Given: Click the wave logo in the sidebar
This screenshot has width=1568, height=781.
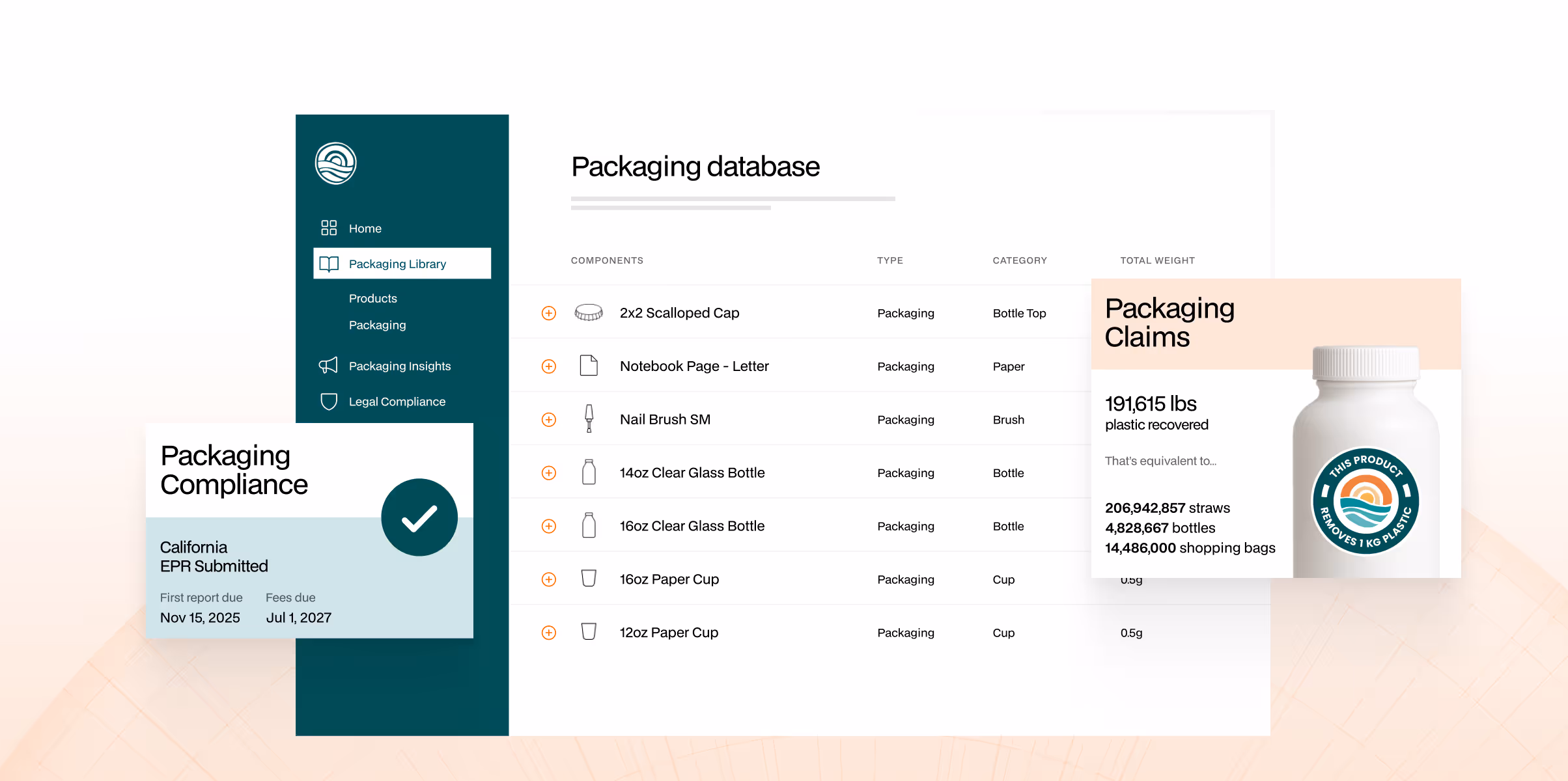Looking at the screenshot, I should pyautogui.click(x=335, y=163).
